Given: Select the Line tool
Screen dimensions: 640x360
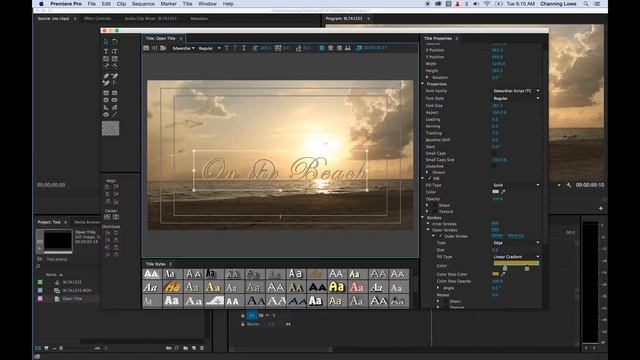Looking at the screenshot, I should pos(115,114).
